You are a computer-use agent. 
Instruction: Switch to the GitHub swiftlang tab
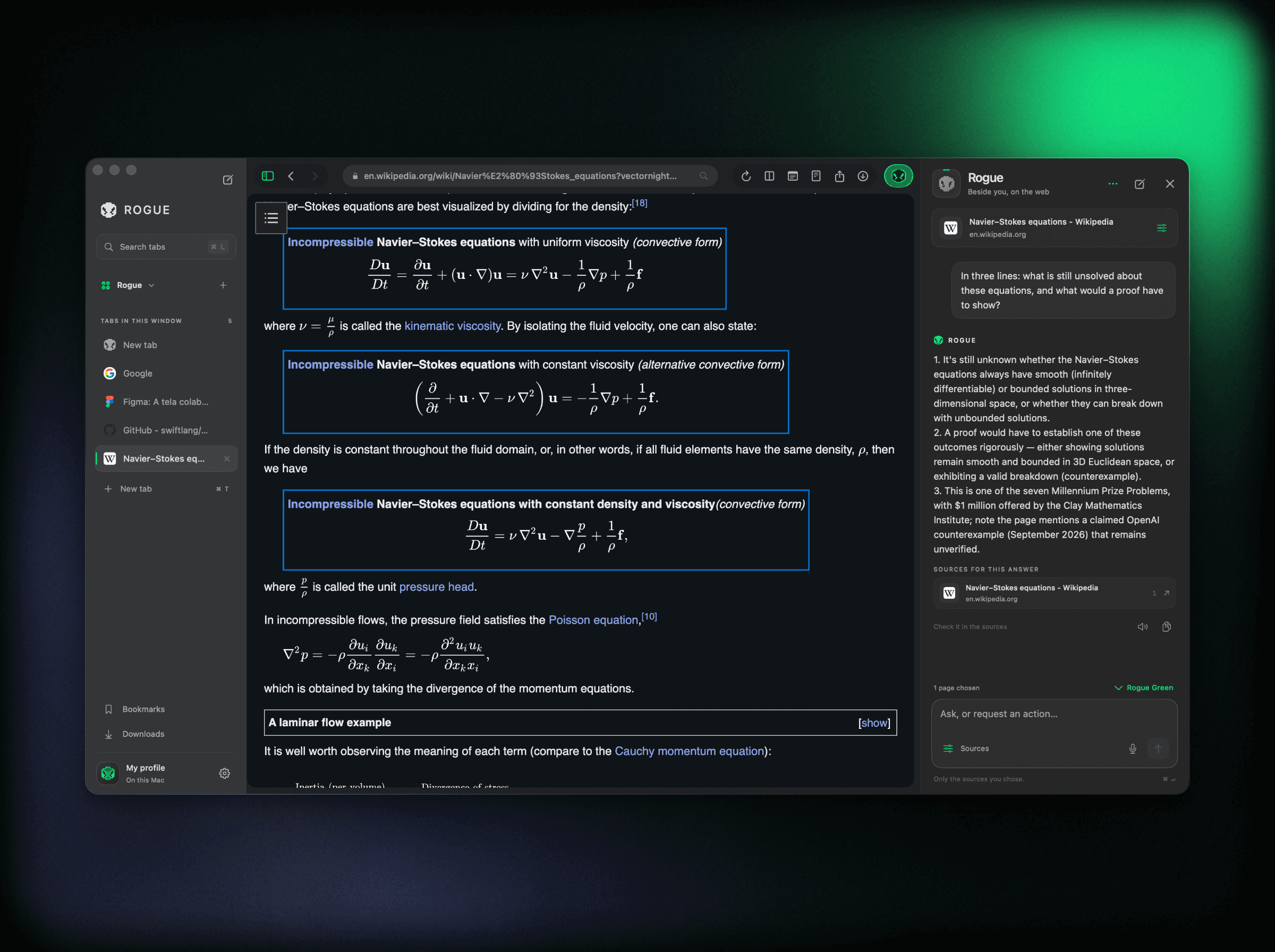tap(166, 430)
